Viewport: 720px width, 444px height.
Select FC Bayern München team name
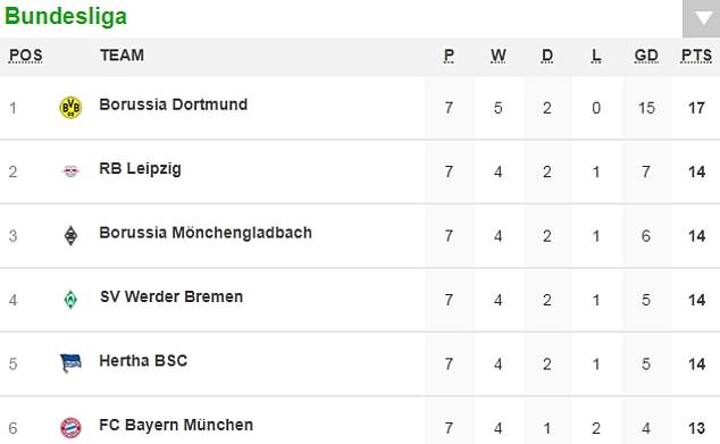(176, 425)
